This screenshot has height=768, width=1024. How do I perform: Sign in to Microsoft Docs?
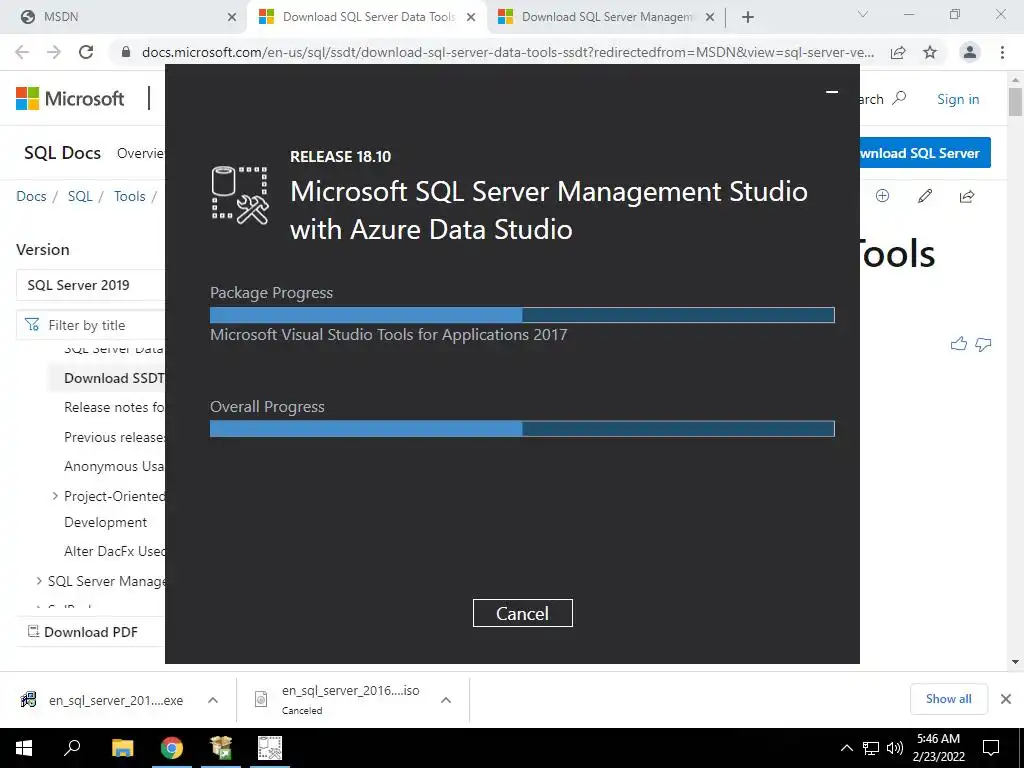pos(958,99)
